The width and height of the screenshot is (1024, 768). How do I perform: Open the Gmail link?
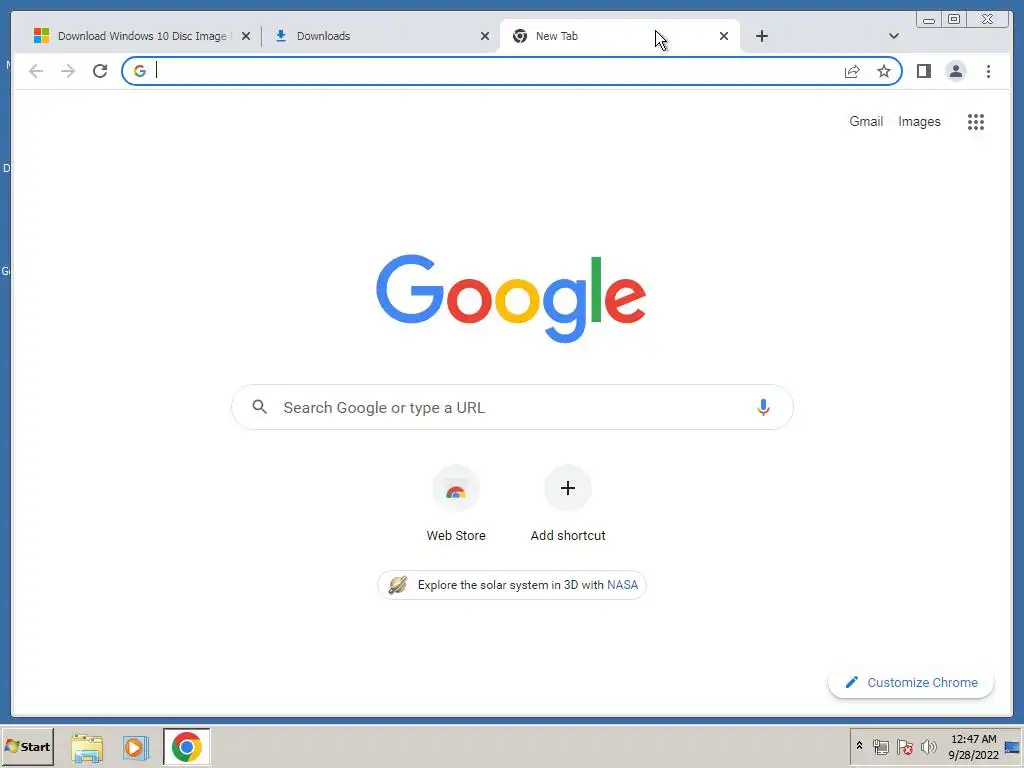(x=866, y=121)
